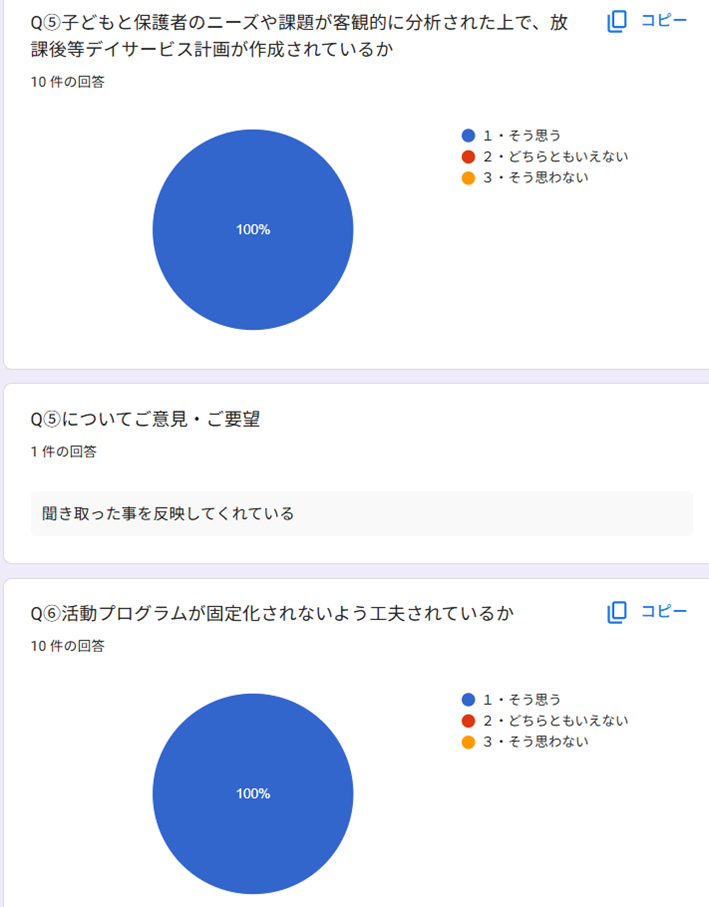The width and height of the screenshot is (709, 907).
Task: Select 1・そう思う legend entry in Q⑥ chart
Action: [x=521, y=699]
